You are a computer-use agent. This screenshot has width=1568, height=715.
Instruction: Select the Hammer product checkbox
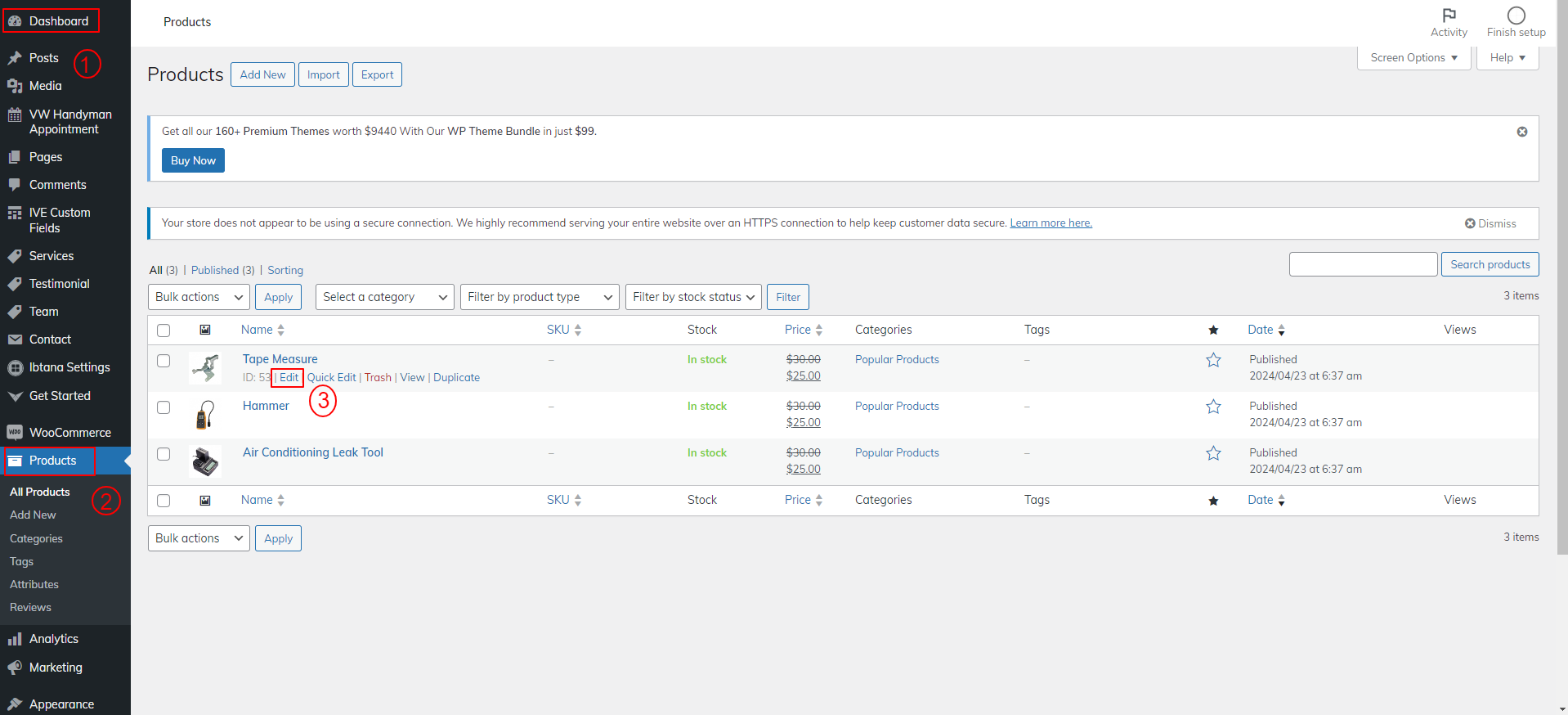(x=164, y=407)
